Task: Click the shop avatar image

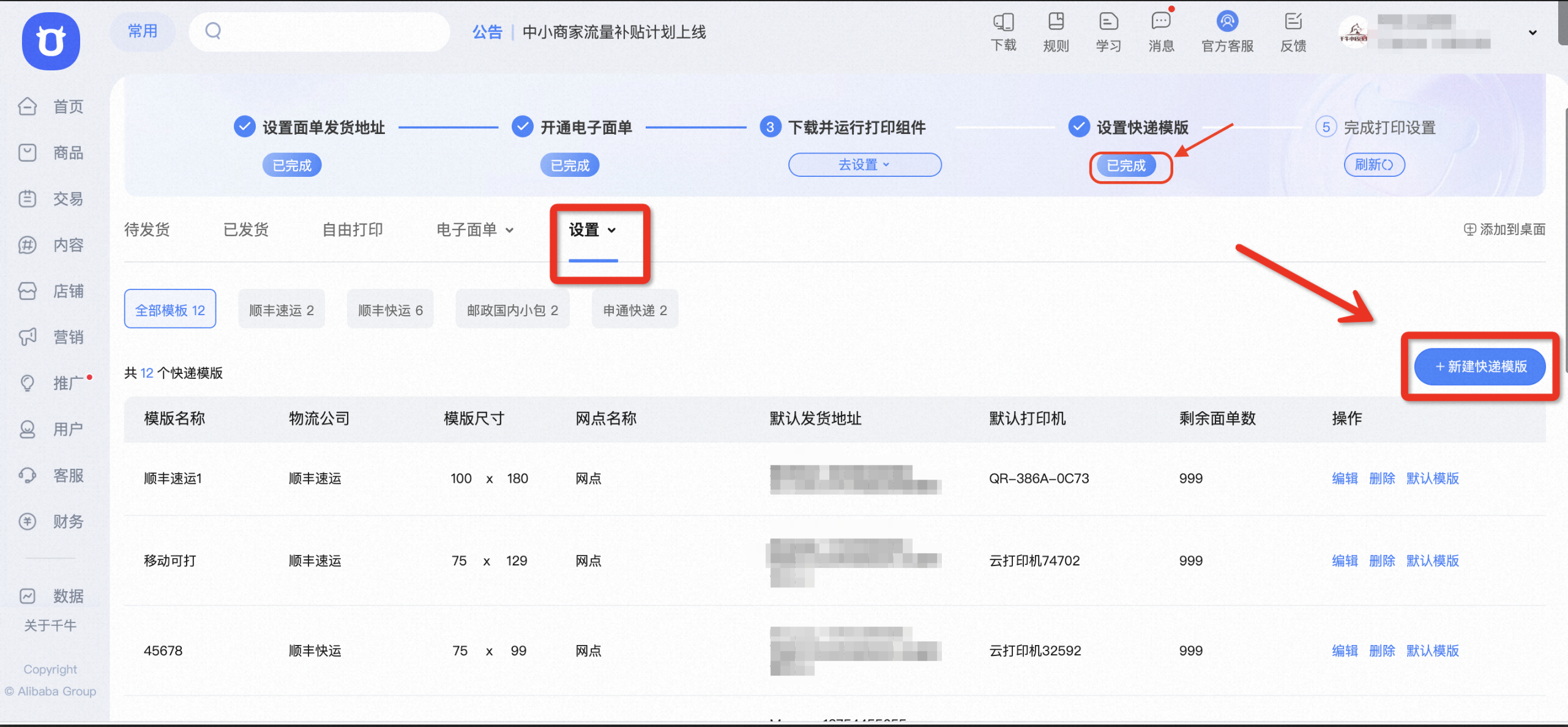Action: click(1355, 32)
